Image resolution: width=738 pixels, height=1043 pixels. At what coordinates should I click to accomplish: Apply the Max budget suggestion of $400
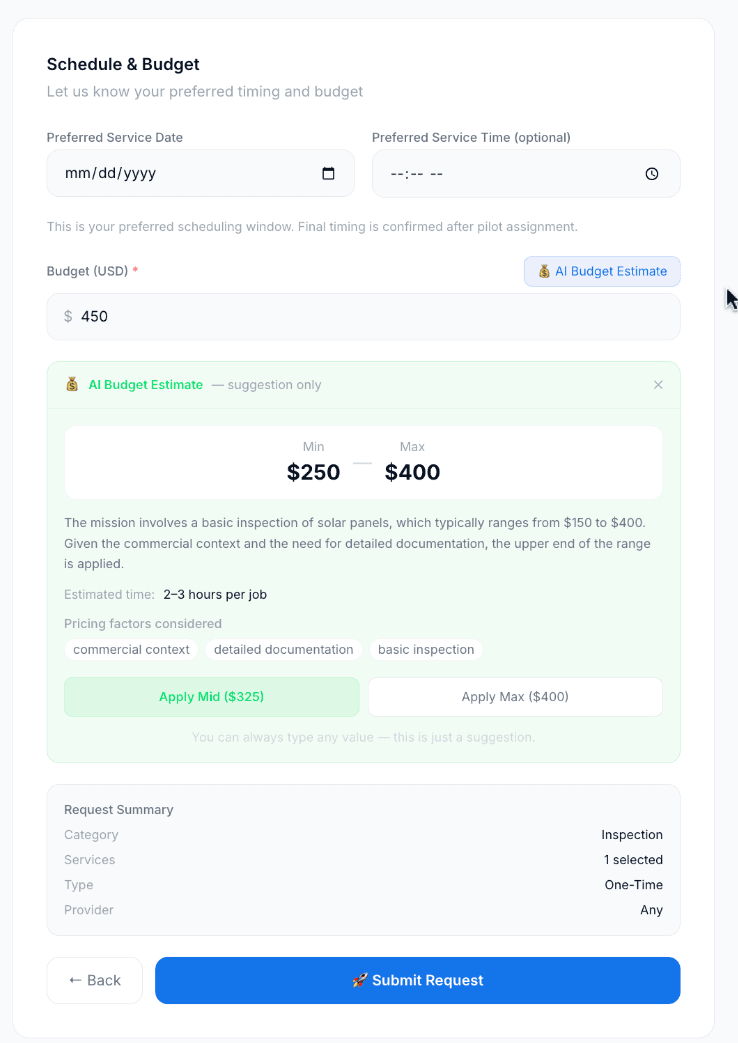[x=515, y=697]
